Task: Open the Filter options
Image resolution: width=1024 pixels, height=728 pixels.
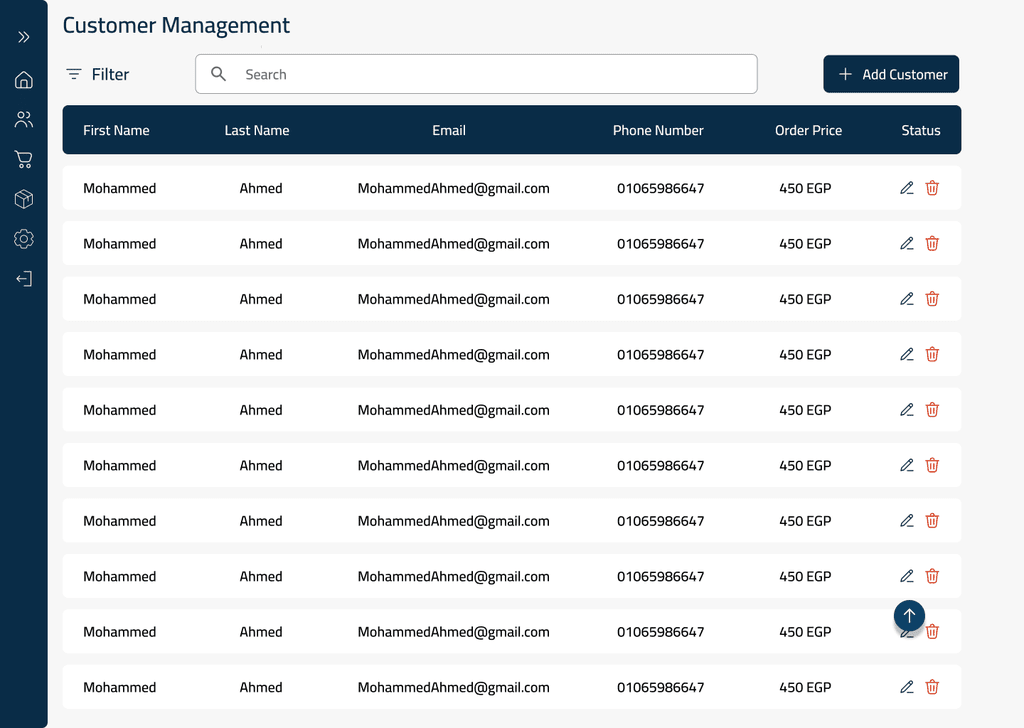Action: [x=98, y=74]
